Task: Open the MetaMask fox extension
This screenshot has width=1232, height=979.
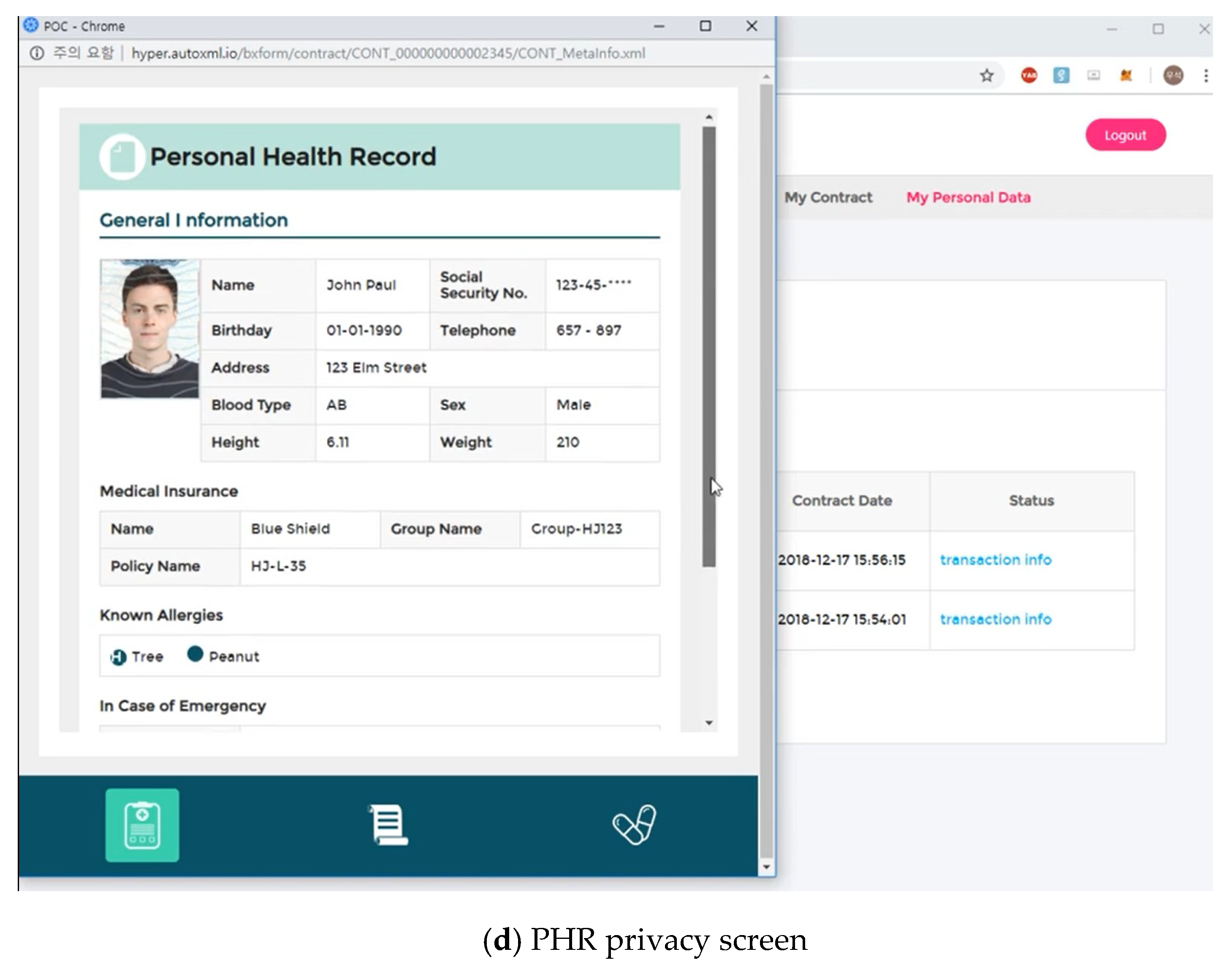Action: [x=1126, y=76]
